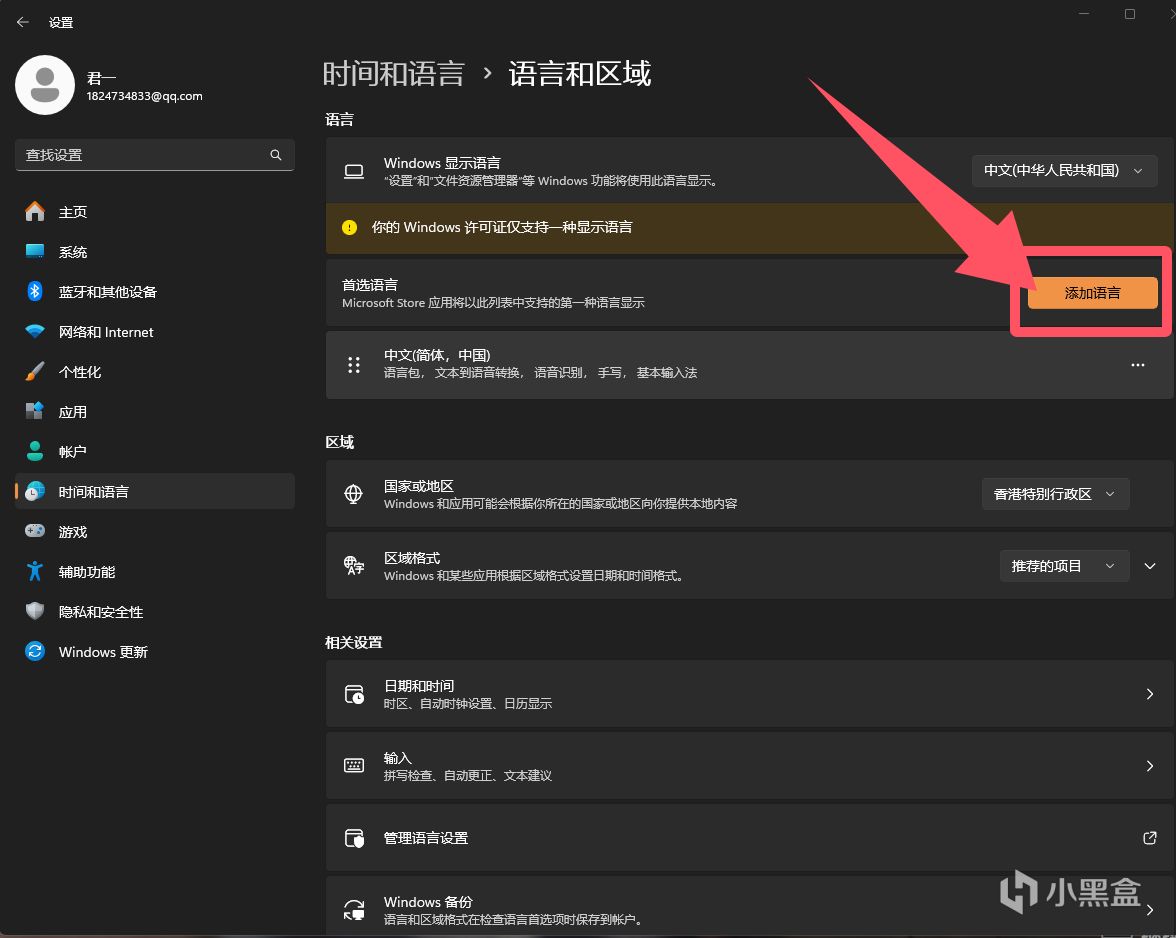The width and height of the screenshot is (1176, 938).
Task: Open the 推荐的项目 format dropdown
Action: (1064, 566)
